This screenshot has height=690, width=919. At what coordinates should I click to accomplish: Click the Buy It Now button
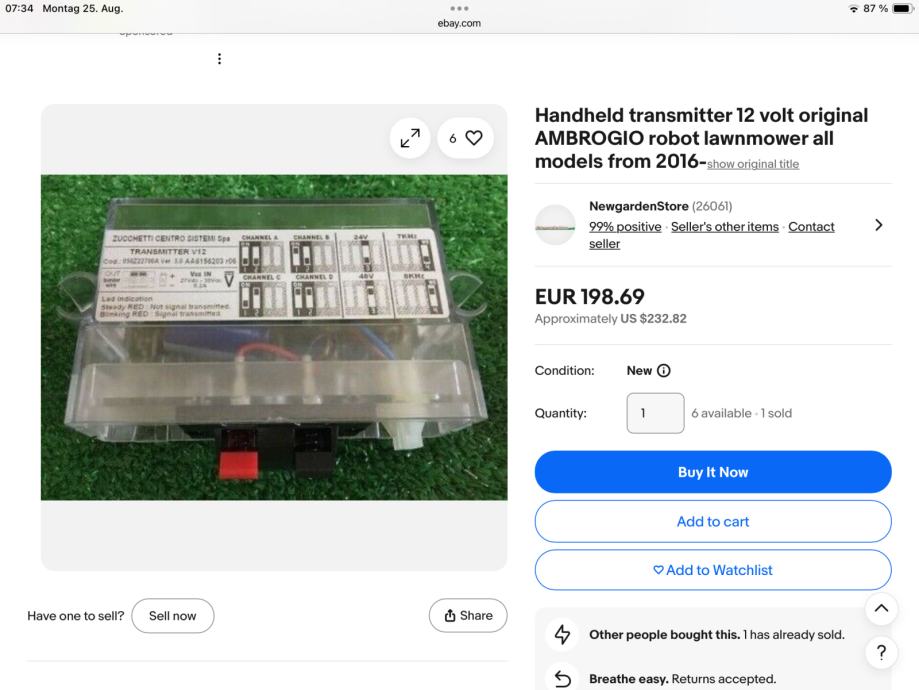pyautogui.click(x=713, y=472)
